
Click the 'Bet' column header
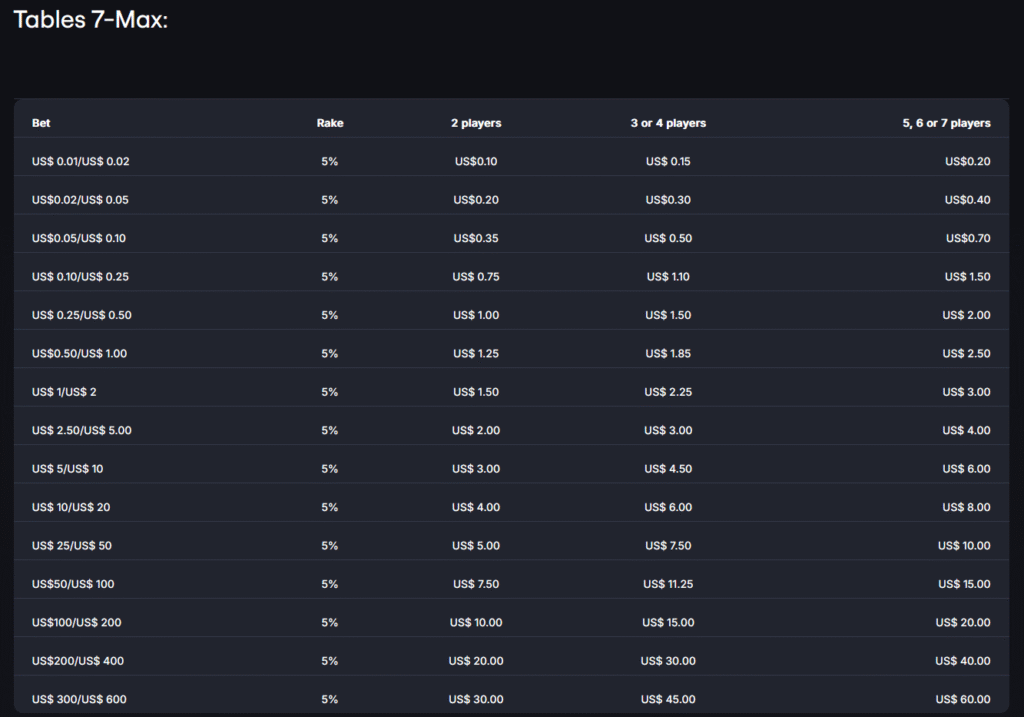point(41,123)
